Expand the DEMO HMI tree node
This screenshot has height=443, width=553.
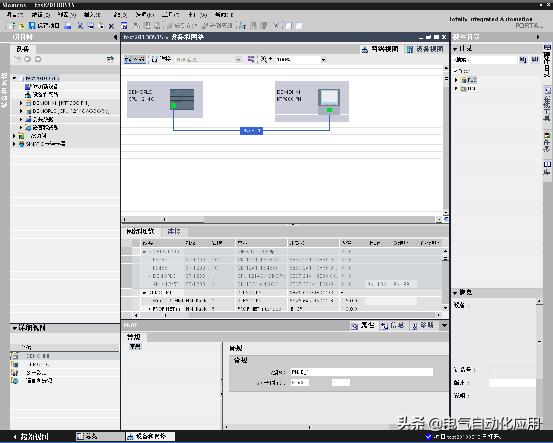[21, 103]
